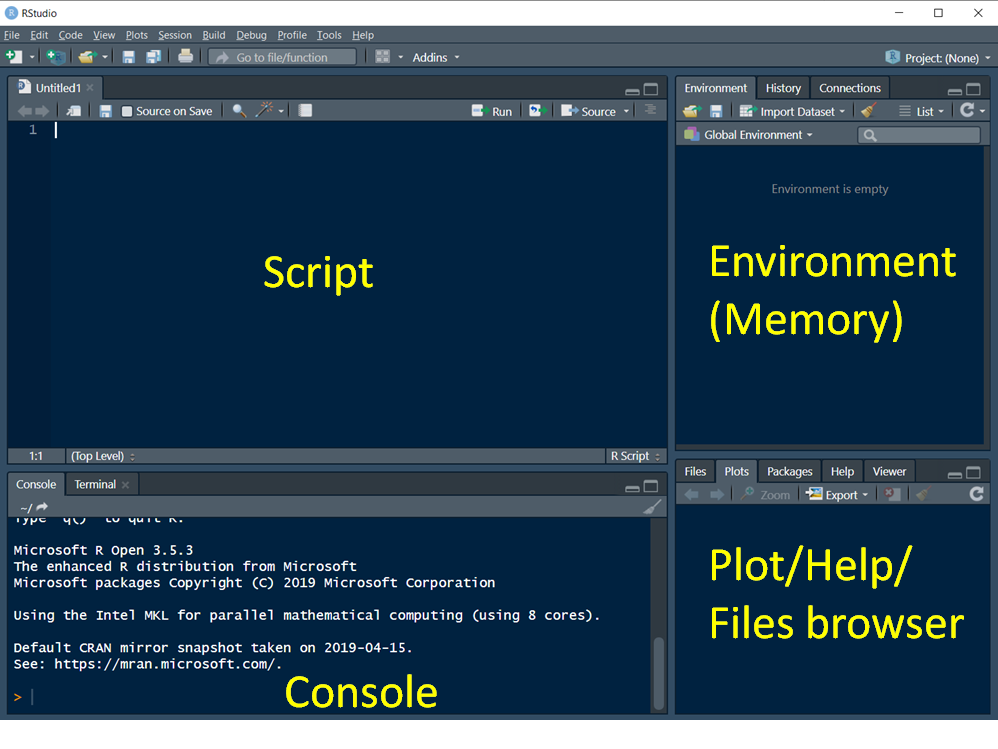Open the Project: (None) dropdown
This screenshot has height=749, width=998.
tap(938, 58)
